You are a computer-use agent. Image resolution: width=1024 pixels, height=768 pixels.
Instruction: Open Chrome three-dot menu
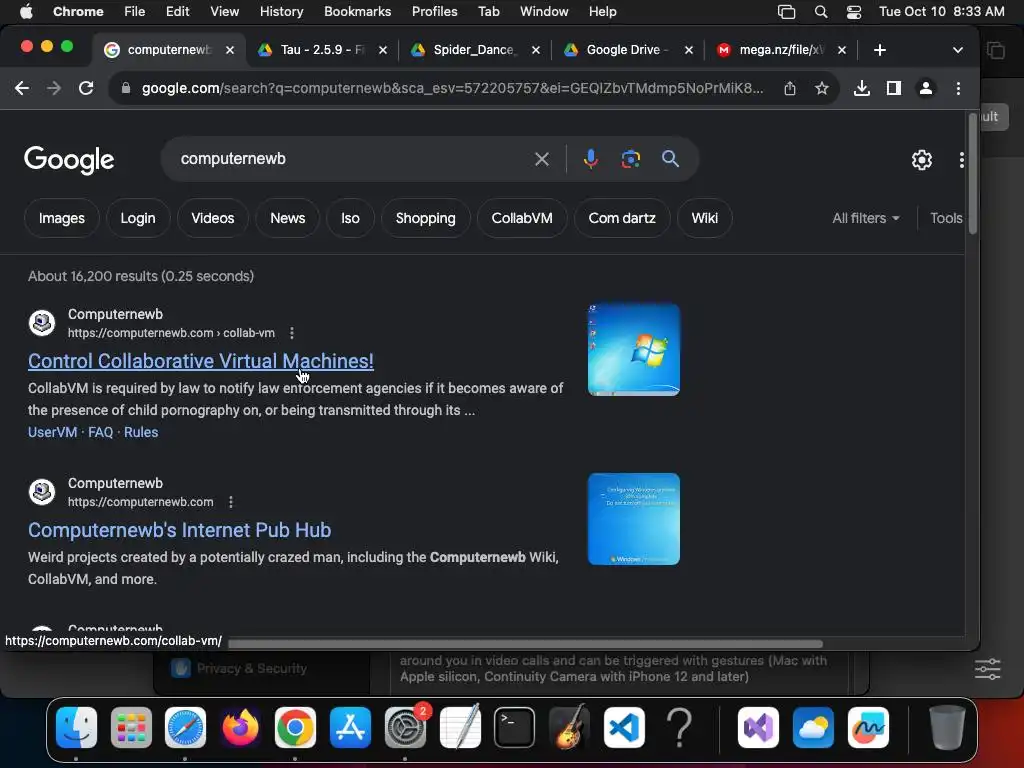[958, 88]
